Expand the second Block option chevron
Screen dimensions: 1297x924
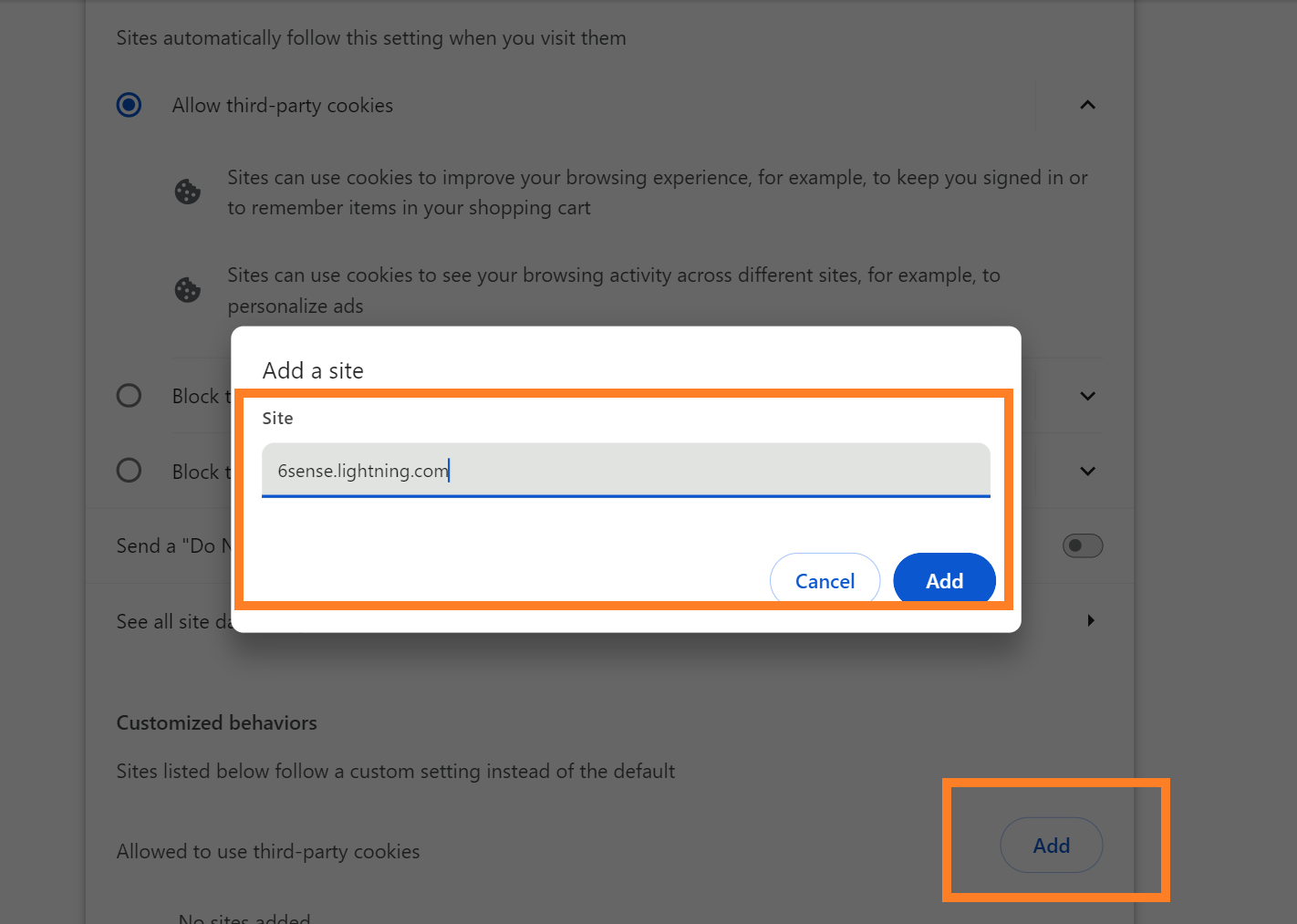[x=1087, y=471]
